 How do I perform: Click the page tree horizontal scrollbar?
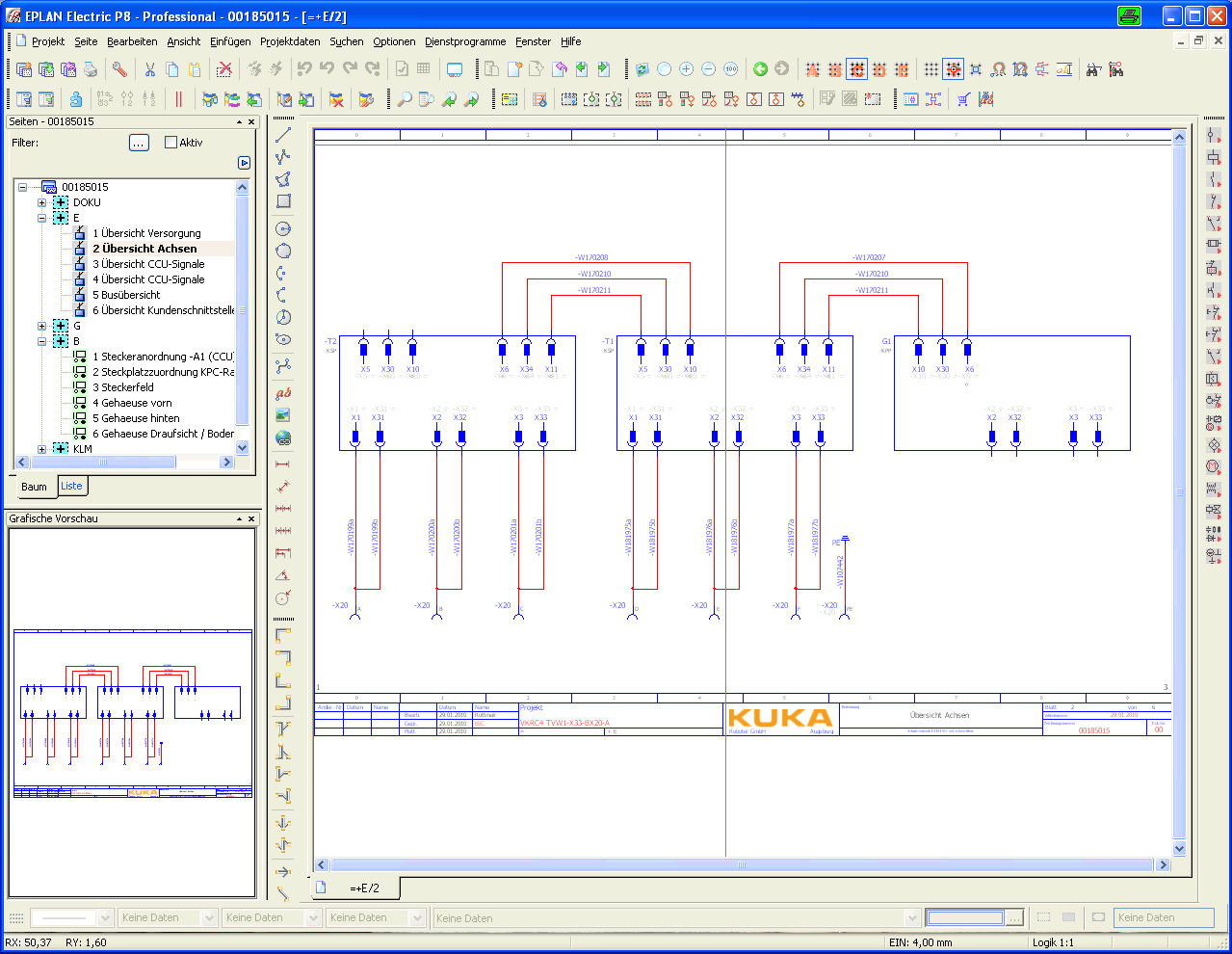coord(125,463)
